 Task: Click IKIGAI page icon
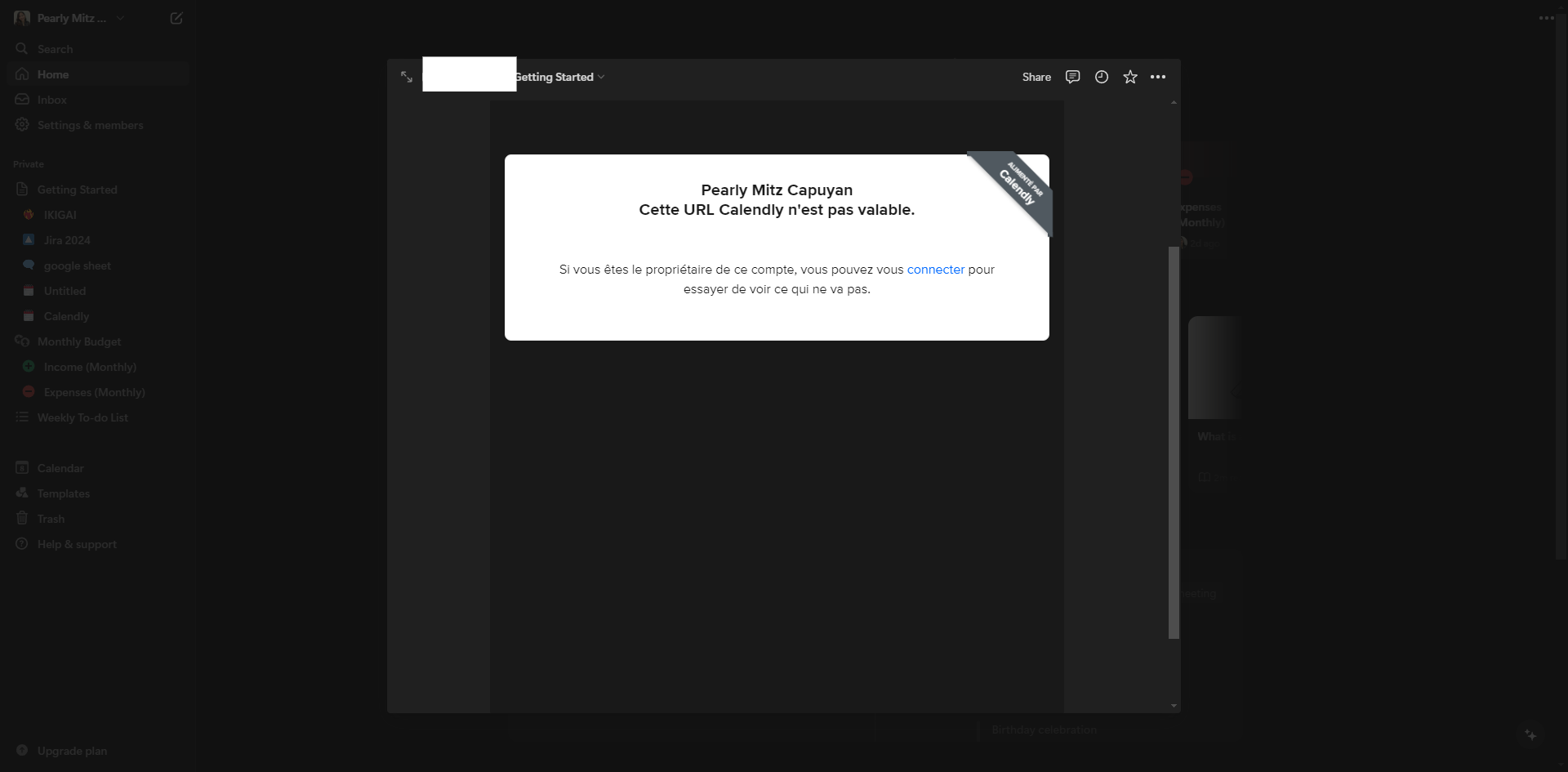(x=29, y=214)
